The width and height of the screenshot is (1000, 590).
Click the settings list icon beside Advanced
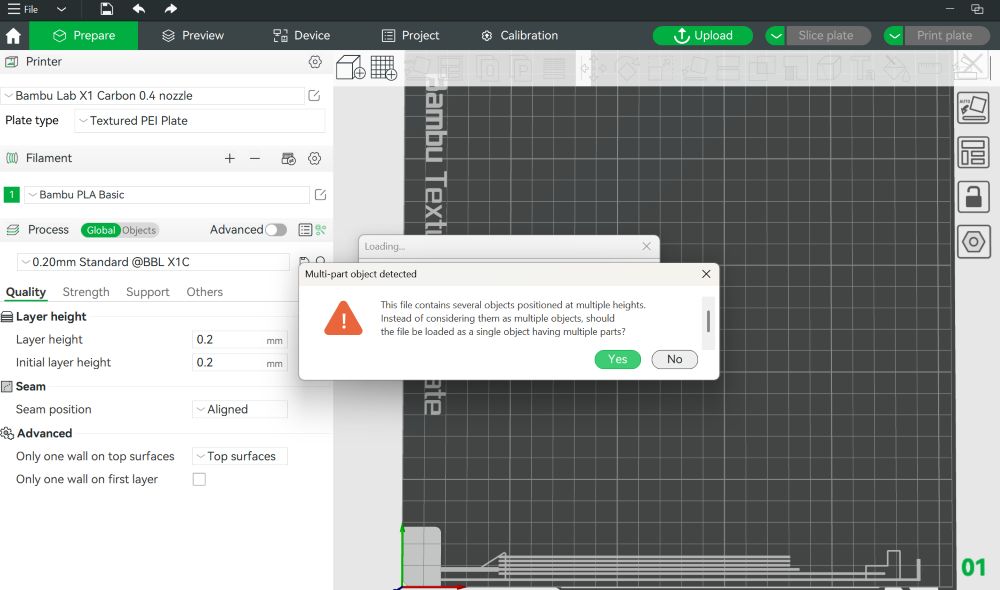[305, 230]
